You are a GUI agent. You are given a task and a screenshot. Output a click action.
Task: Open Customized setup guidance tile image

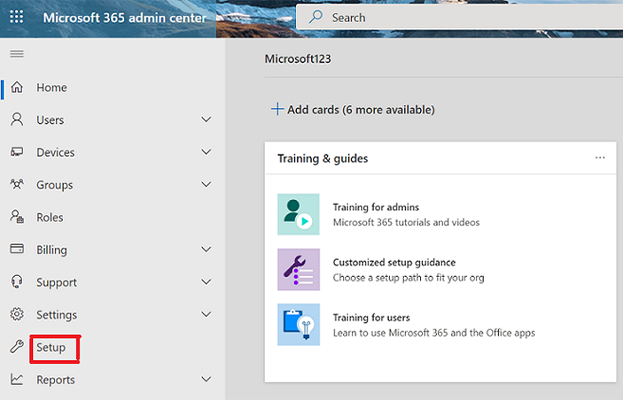pyautogui.click(x=298, y=270)
